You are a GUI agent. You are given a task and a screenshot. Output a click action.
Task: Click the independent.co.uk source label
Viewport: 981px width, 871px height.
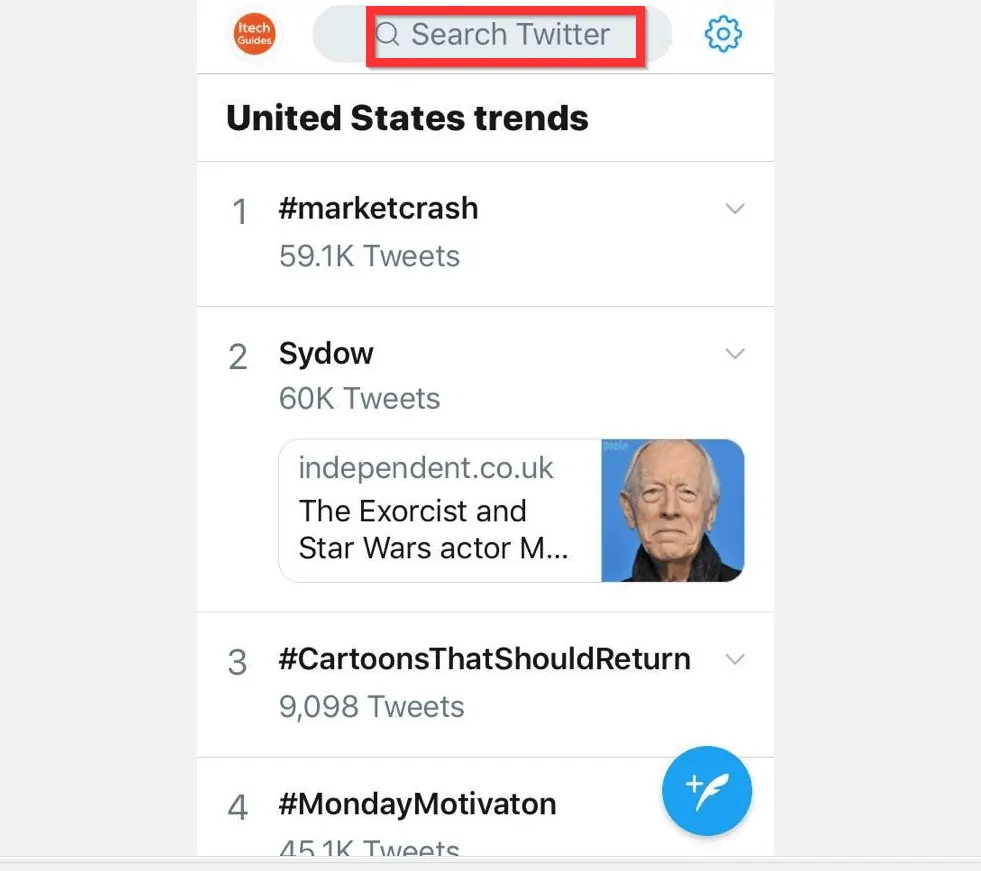tap(426, 468)
